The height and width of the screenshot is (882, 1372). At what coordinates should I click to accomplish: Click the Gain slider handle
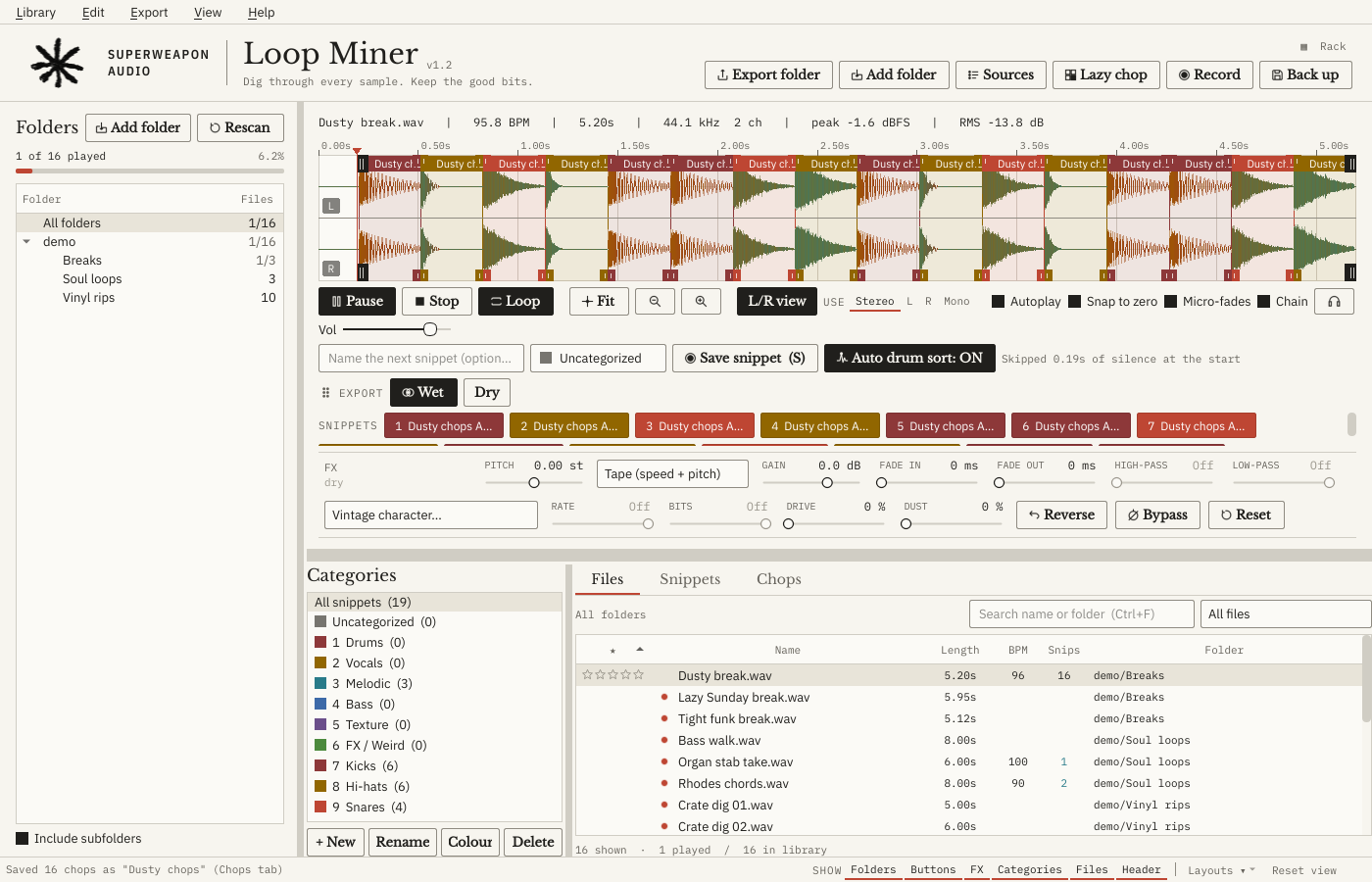(827, 483)
